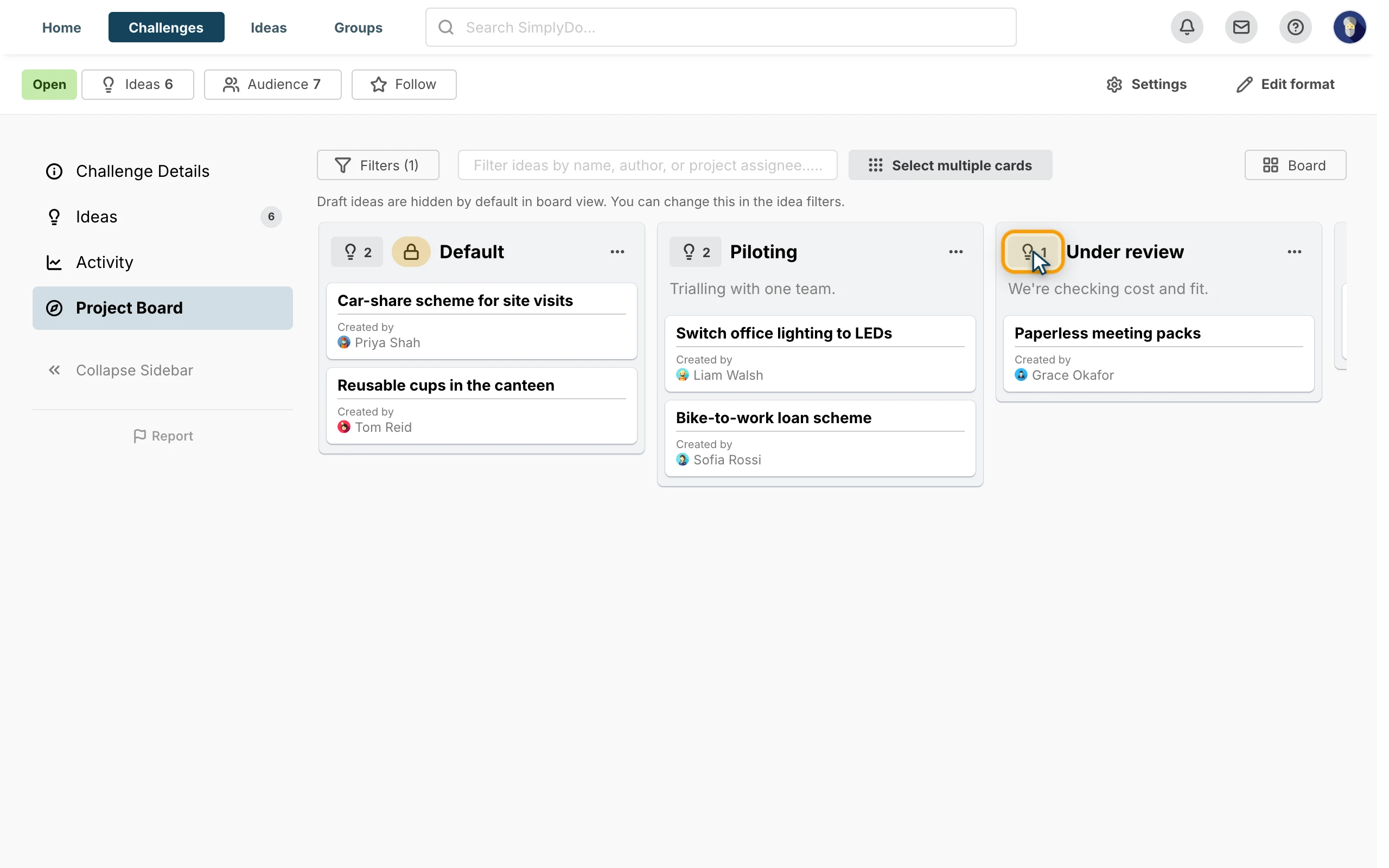
Task: Open the Filters (1) panel
Action: coord(378,165)
